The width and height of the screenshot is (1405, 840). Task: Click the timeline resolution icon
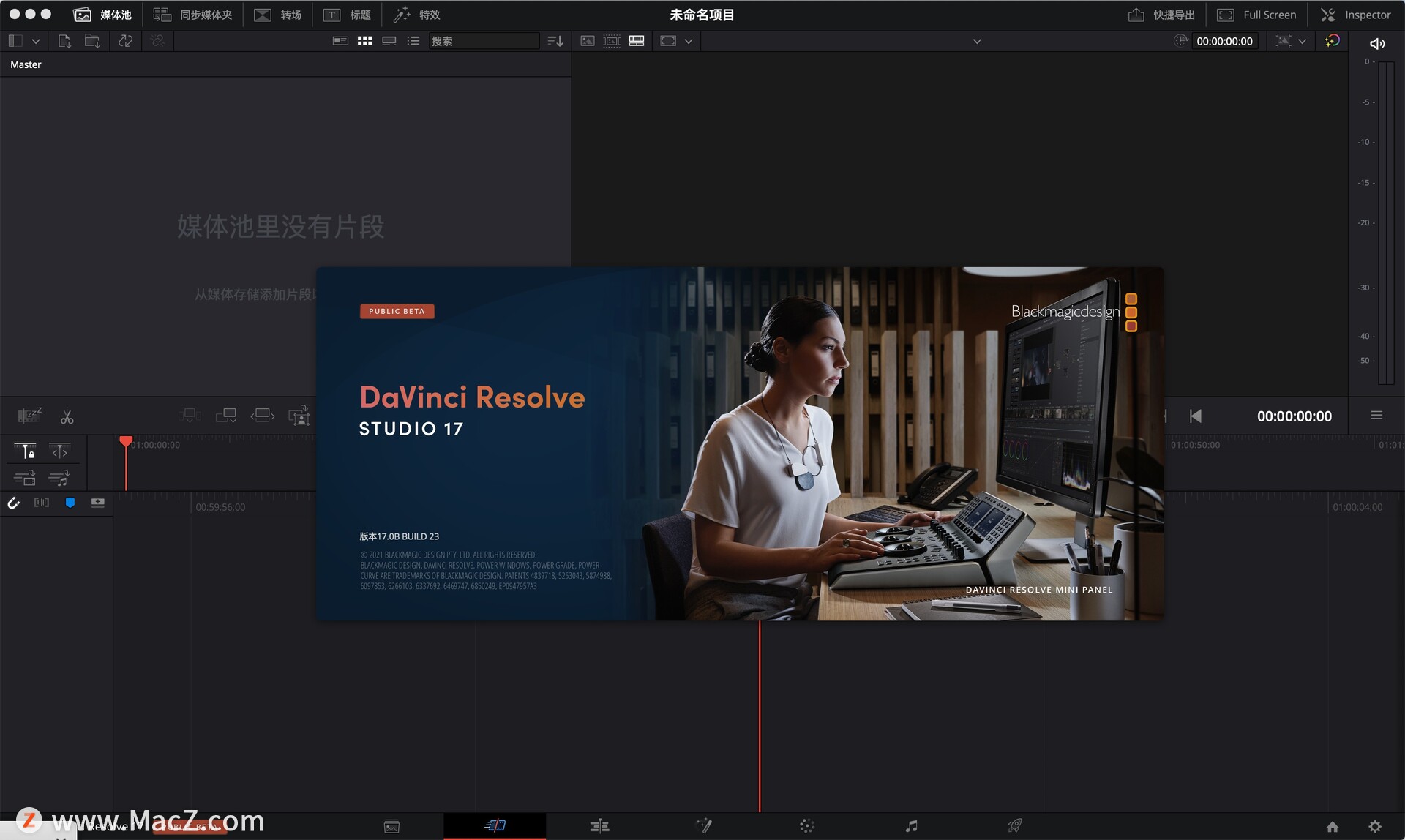click(x=1283, y=41)
